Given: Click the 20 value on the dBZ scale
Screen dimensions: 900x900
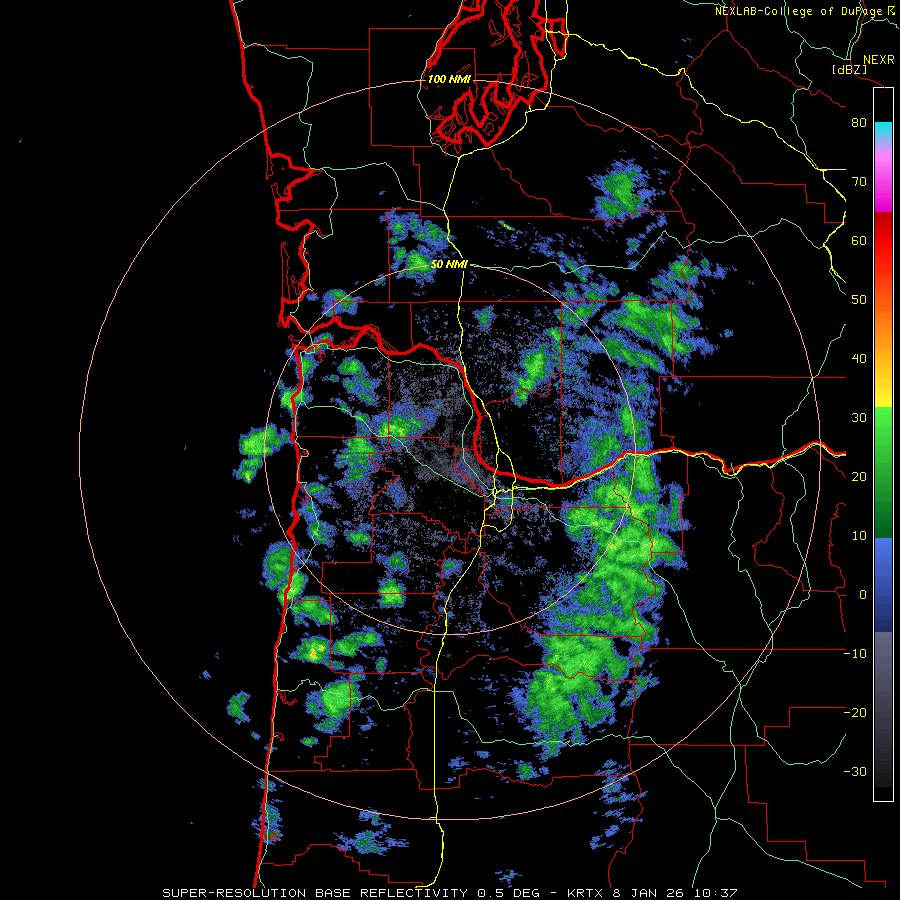Looking at the screenshot, I should coord(859,477).
